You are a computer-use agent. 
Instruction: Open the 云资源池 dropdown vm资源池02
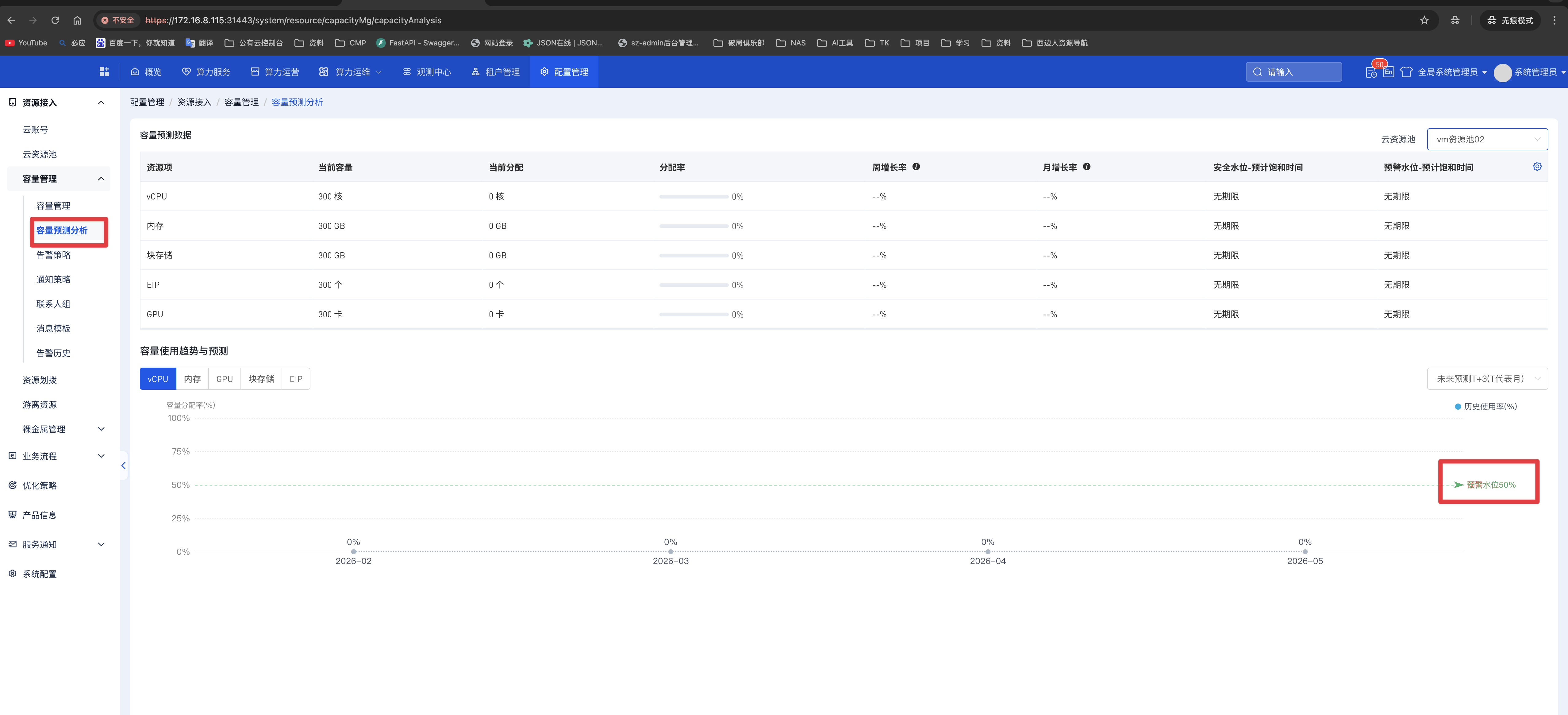point(1486,139)
